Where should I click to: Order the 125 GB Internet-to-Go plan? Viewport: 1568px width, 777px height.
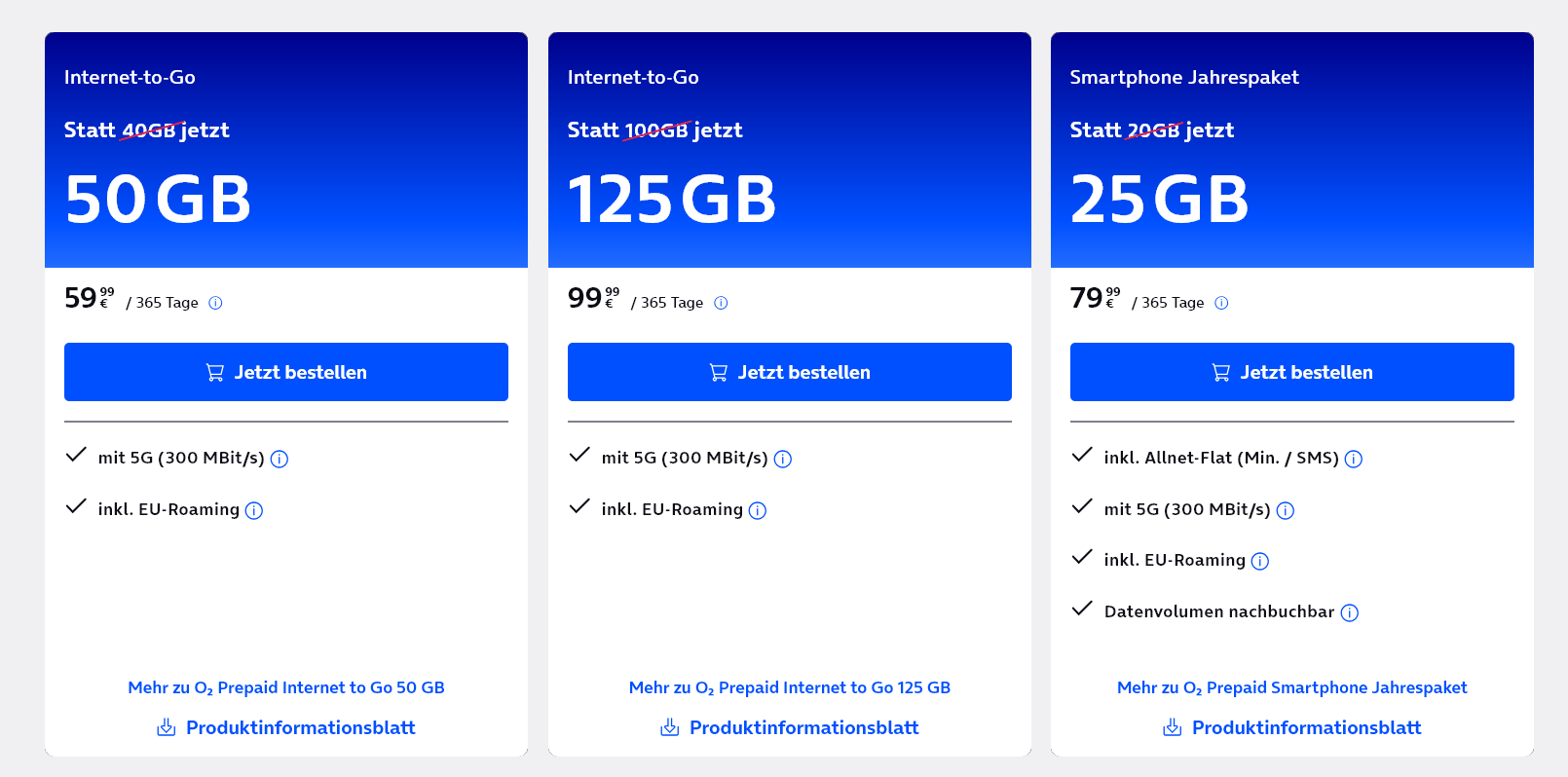click(x=790, y=372)
